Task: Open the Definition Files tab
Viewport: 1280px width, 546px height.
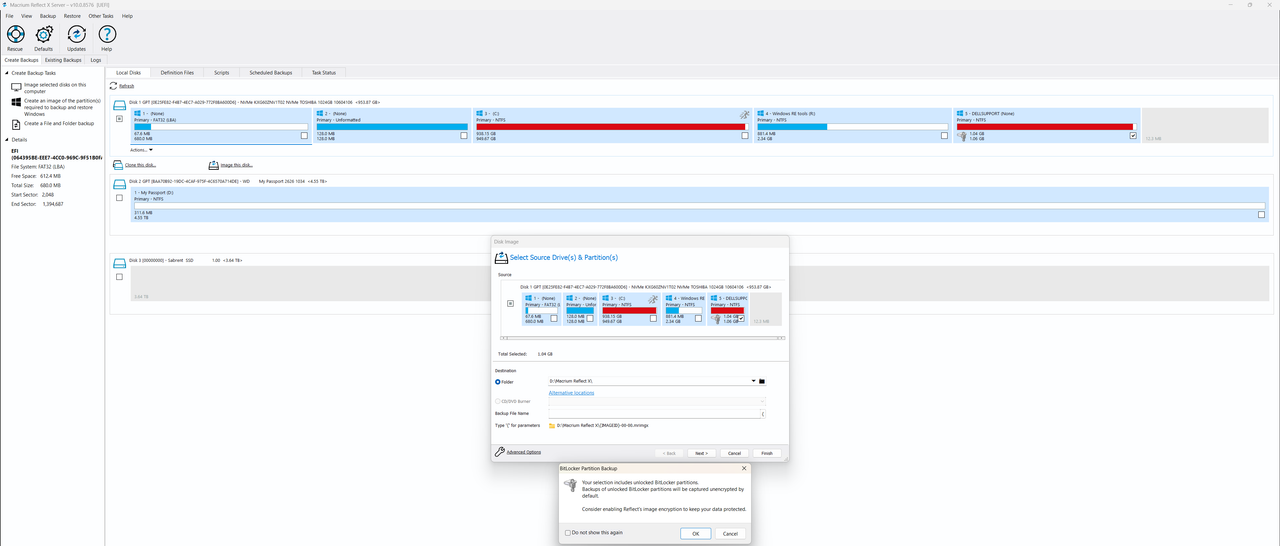Action: coord(177,72)
